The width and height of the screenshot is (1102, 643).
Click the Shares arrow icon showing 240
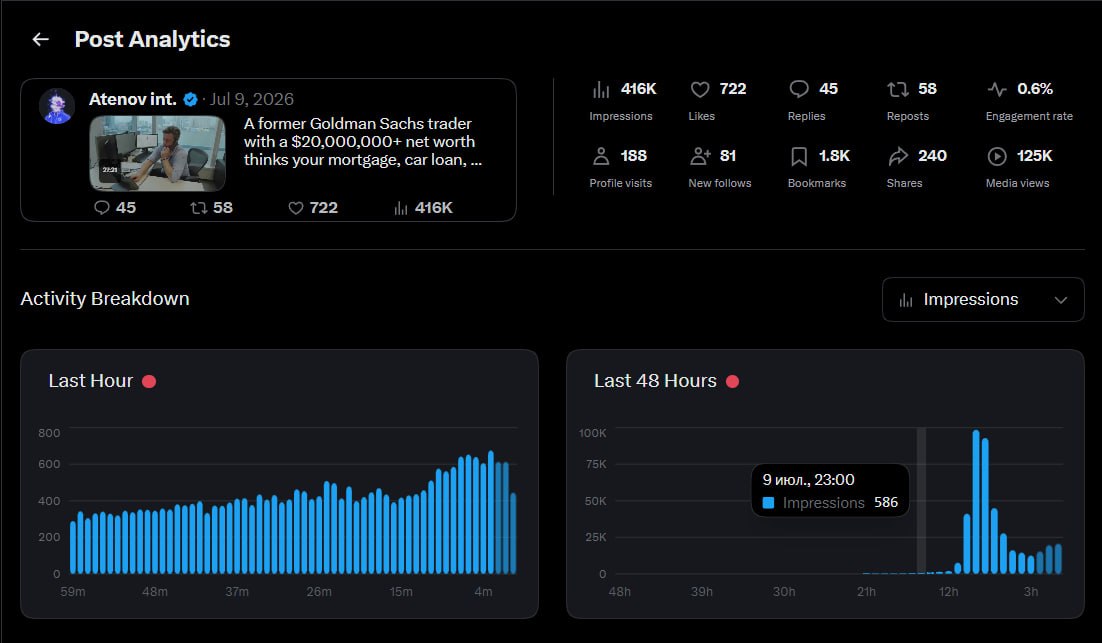[898, 156]
